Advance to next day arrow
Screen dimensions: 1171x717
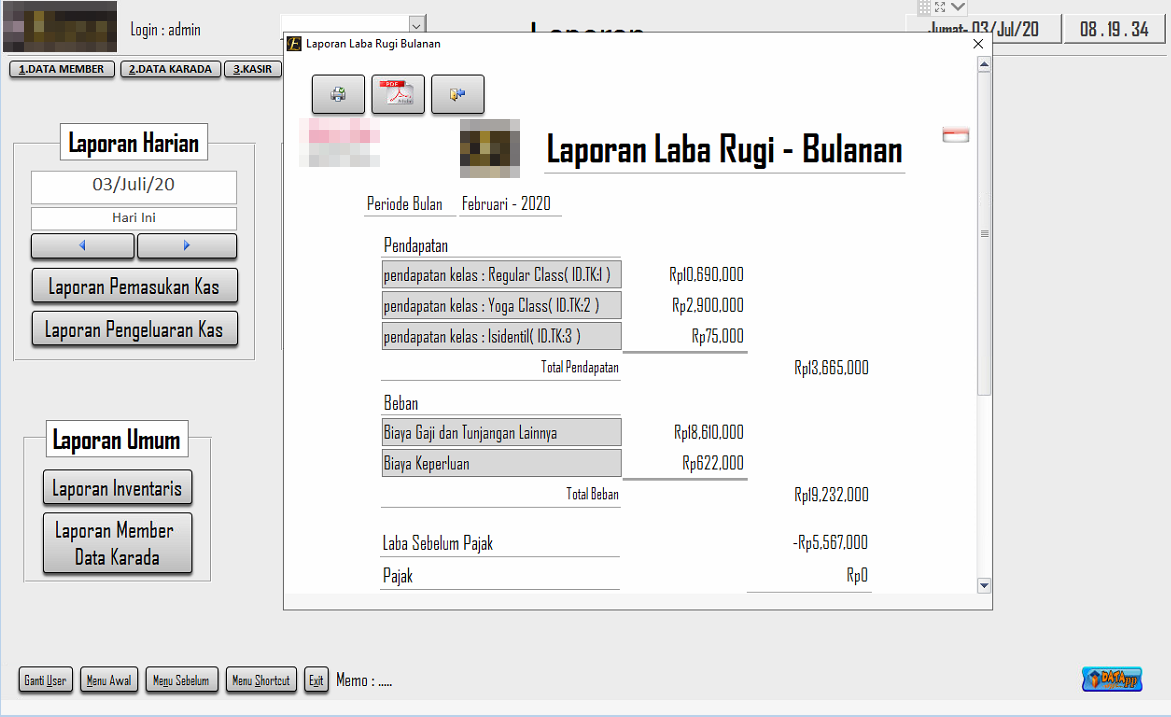tap(187, 246)
